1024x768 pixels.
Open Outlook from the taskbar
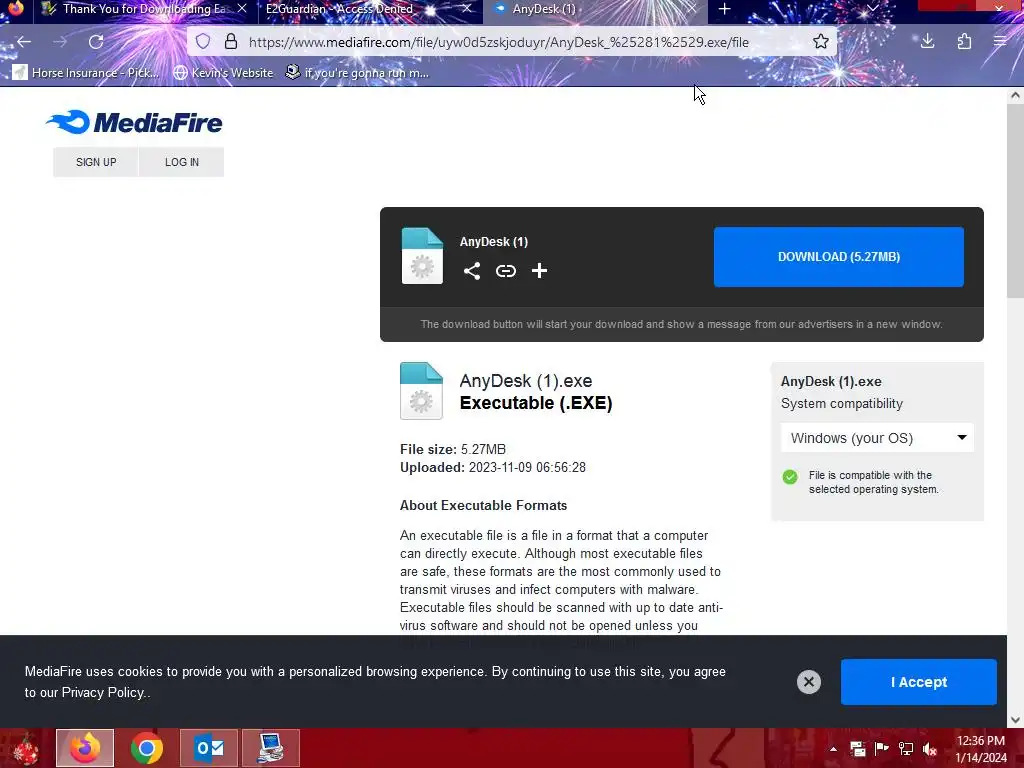[209, 748]
